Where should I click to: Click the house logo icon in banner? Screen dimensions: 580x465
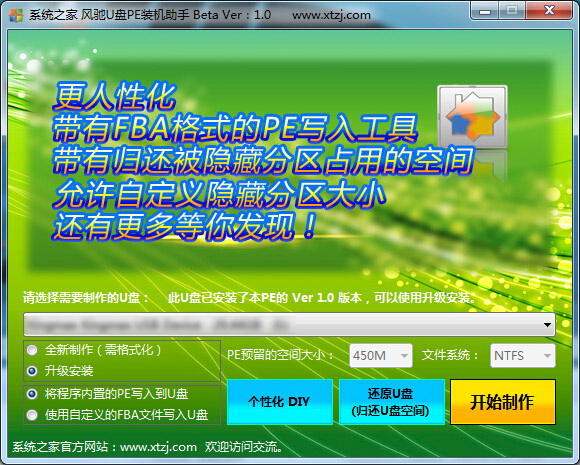pos(472,117)
